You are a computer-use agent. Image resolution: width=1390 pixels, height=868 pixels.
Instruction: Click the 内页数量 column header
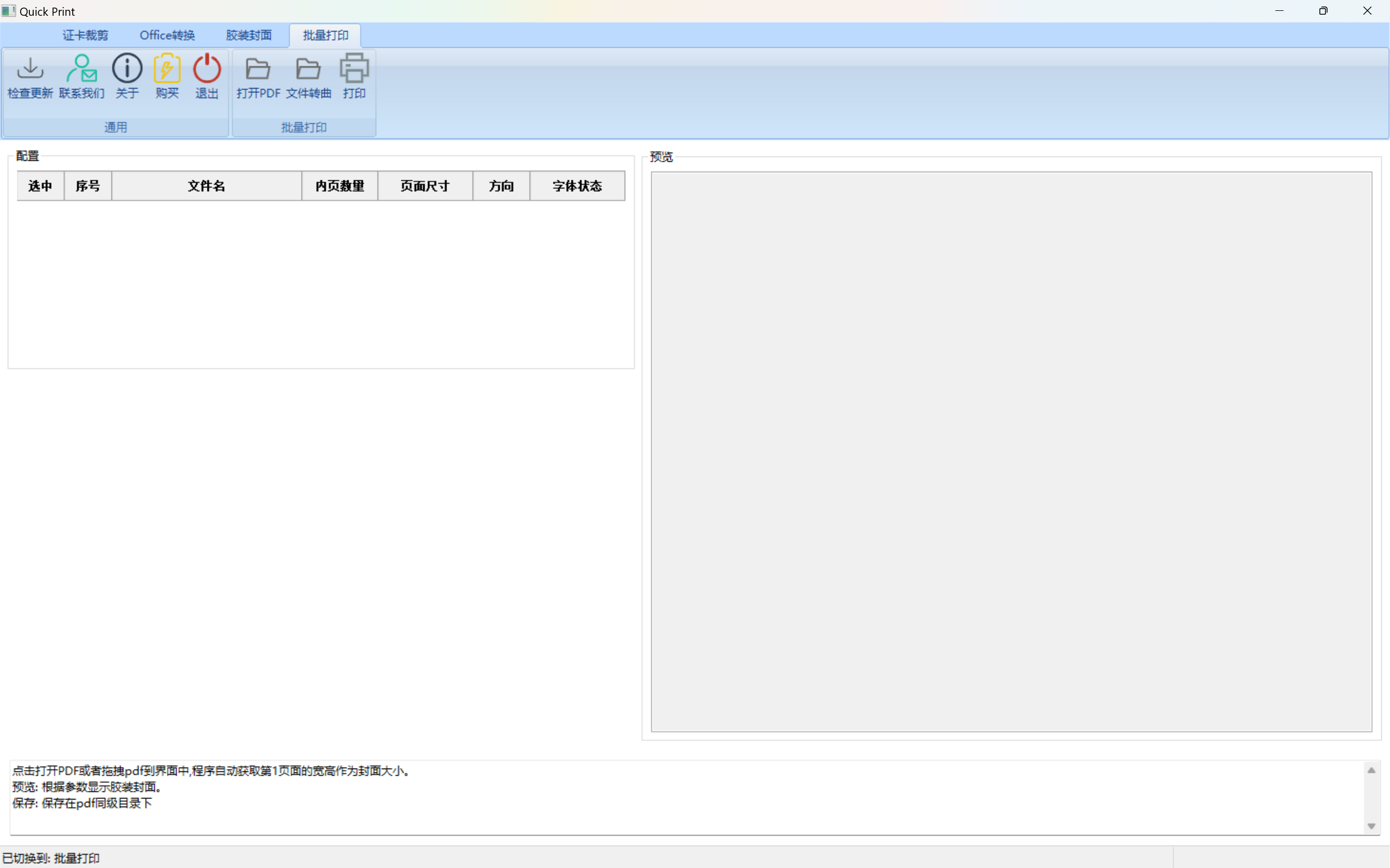point(339,186)
